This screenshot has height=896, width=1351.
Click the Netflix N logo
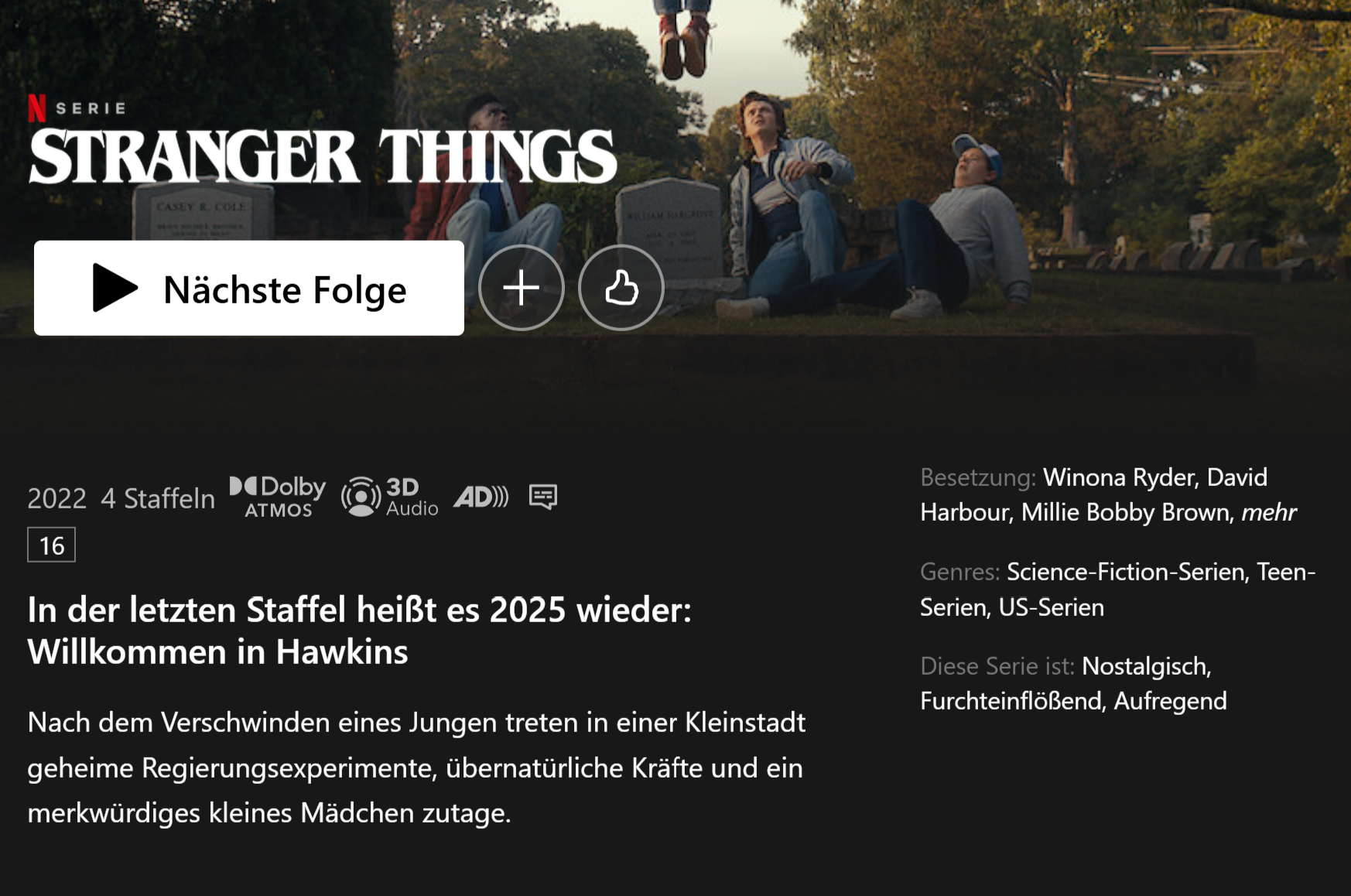36,108
